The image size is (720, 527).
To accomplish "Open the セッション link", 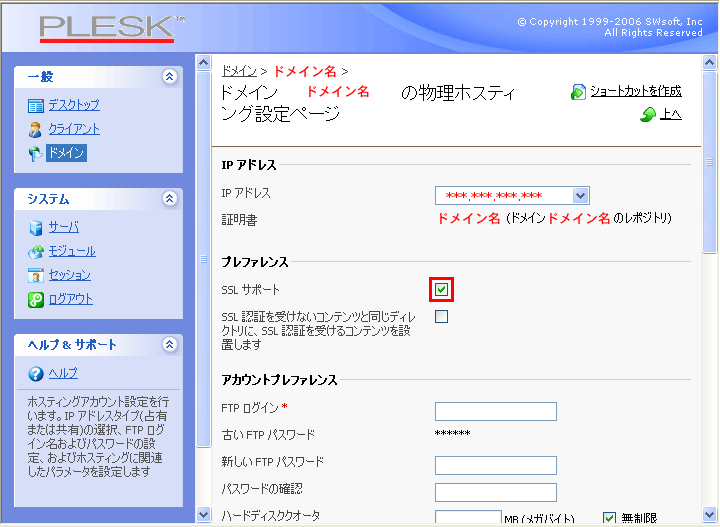I will tap(70, 275).
